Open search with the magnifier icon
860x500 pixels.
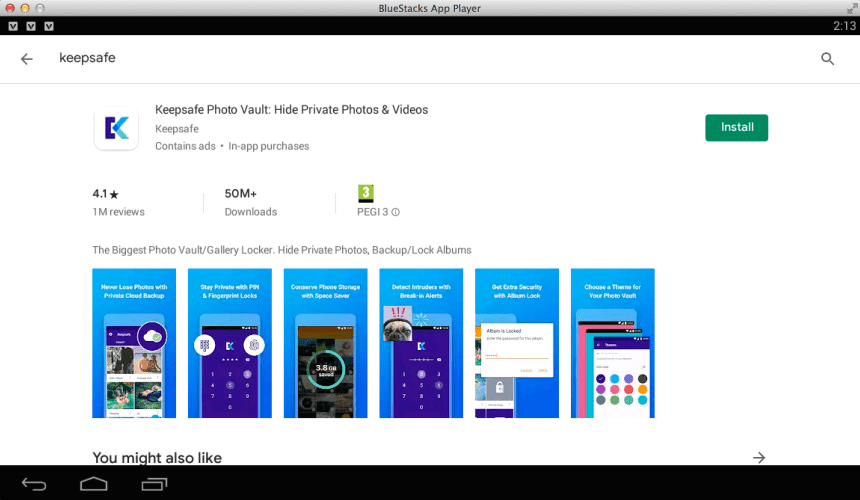pos(827,59)
